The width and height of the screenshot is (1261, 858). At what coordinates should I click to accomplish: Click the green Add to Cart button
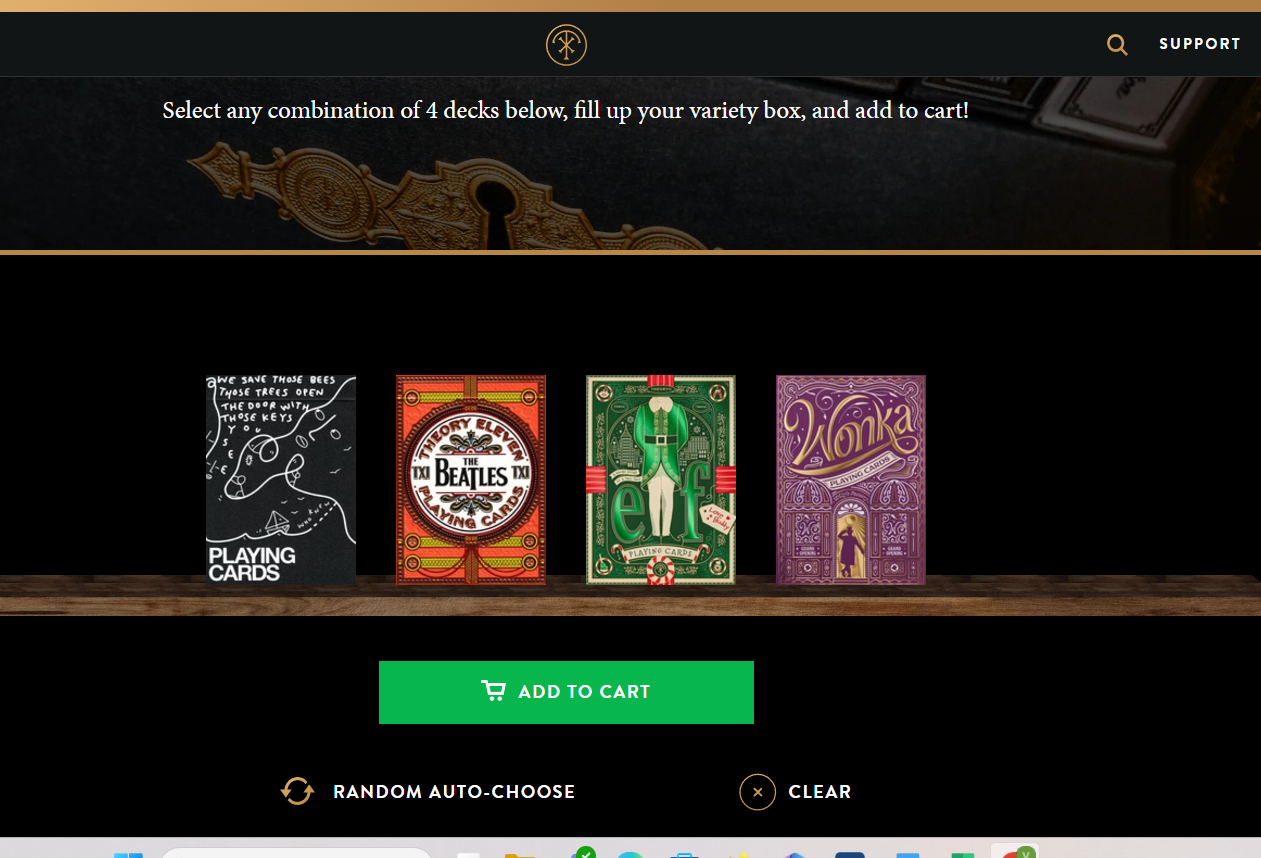coord(566,692)
